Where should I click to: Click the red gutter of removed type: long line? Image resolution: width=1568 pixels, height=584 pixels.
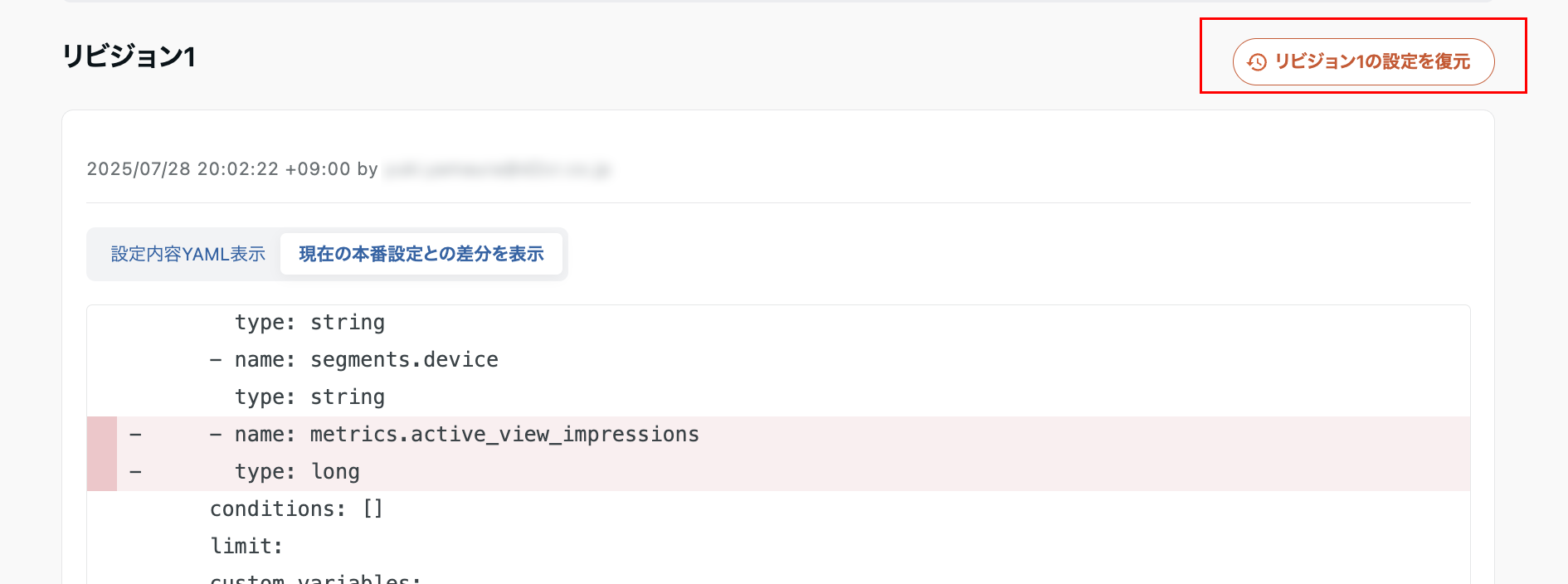[102, 472]
